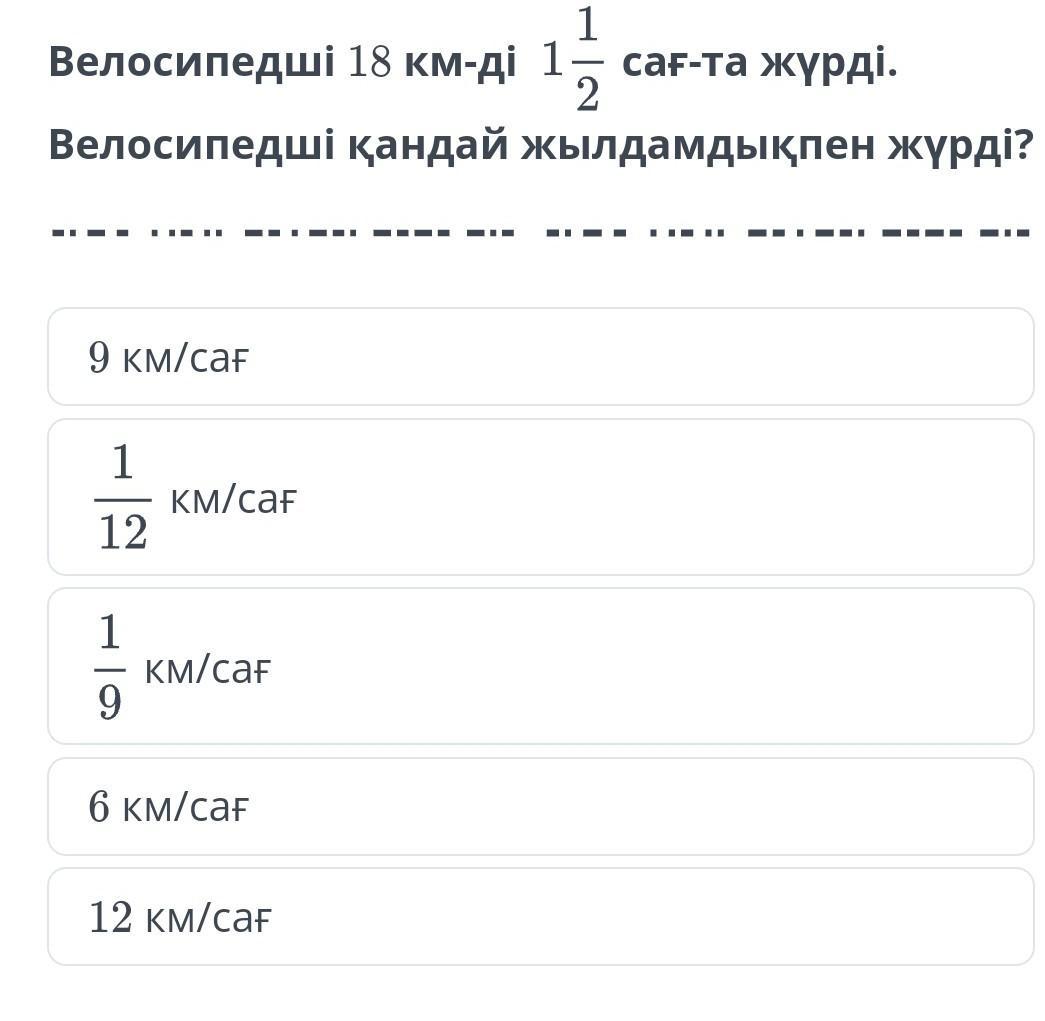Pick the 1/9 км/сағ answer option

pos(540,666)
